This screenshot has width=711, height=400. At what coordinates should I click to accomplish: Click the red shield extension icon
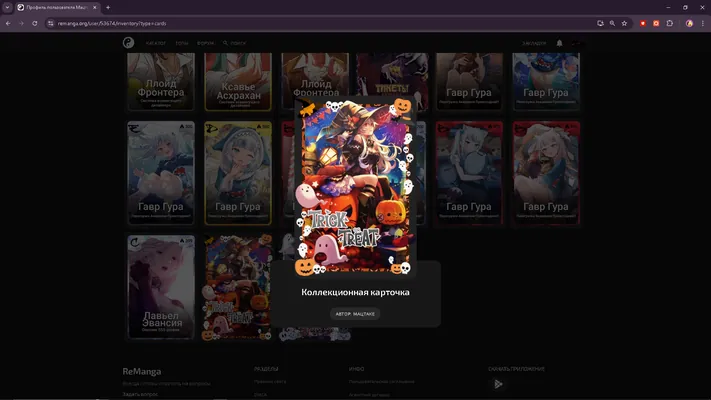click(x=643, y=23)
